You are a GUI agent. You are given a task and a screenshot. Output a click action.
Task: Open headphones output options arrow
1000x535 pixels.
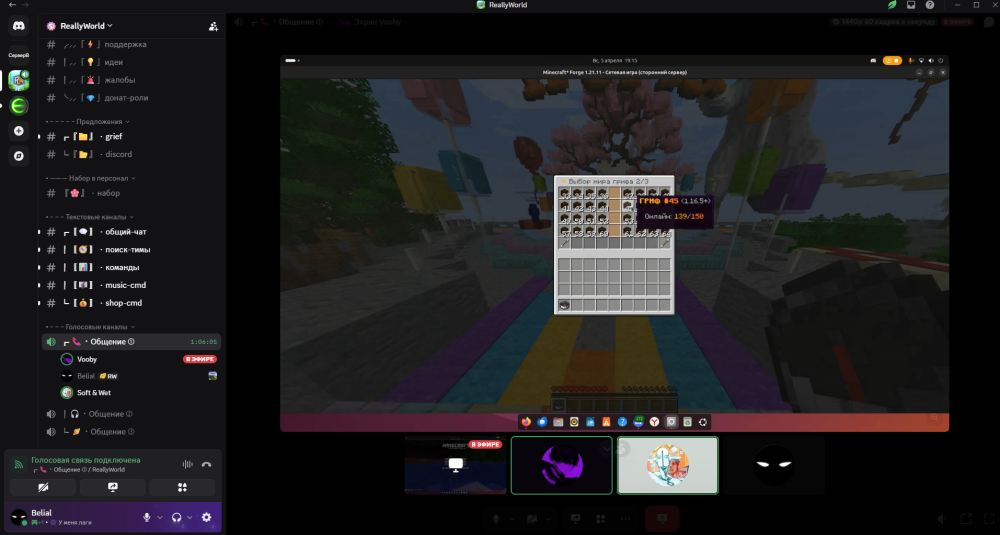tap(189, 517)
